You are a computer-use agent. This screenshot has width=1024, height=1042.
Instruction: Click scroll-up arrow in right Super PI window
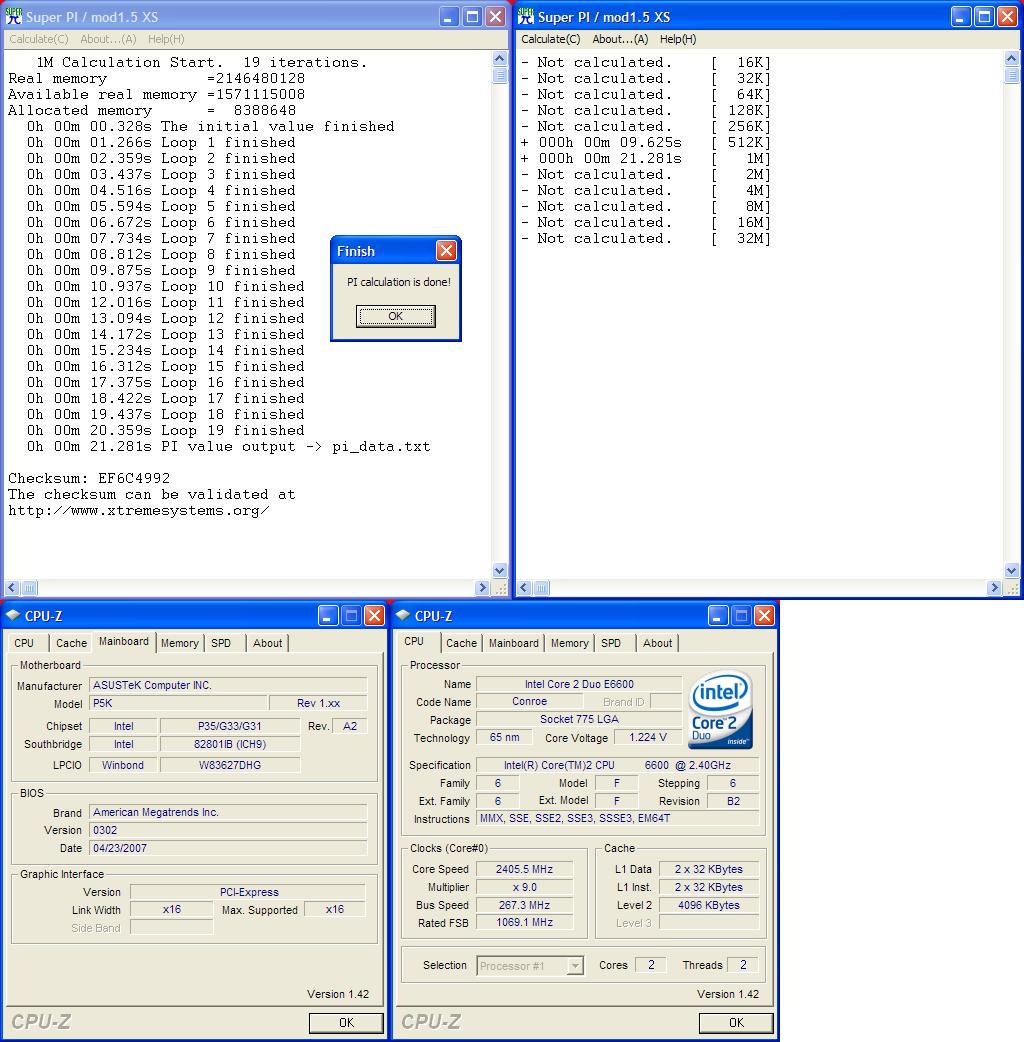[x=1011, y=58]
